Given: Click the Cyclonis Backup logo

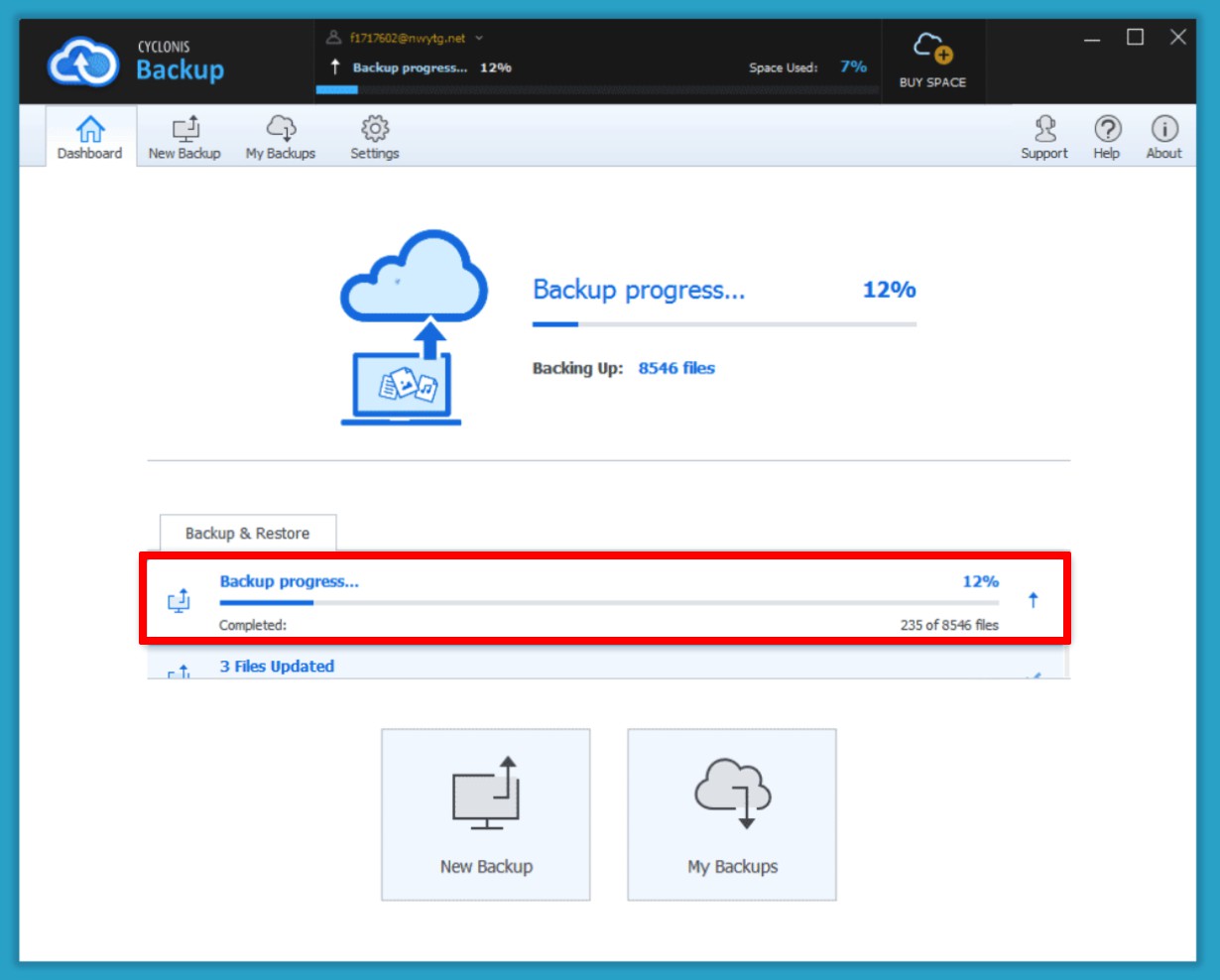Looking at the screenshot, I should [83, 61].
